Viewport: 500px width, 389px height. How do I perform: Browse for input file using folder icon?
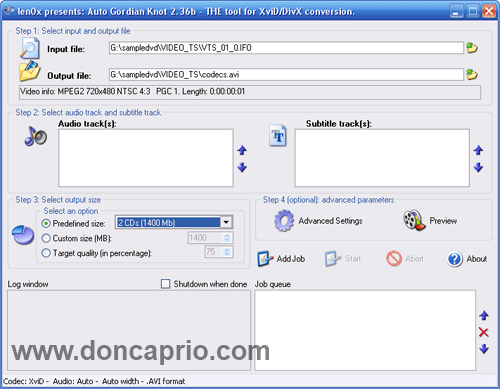pyautogui.click(x=472, y=48)
